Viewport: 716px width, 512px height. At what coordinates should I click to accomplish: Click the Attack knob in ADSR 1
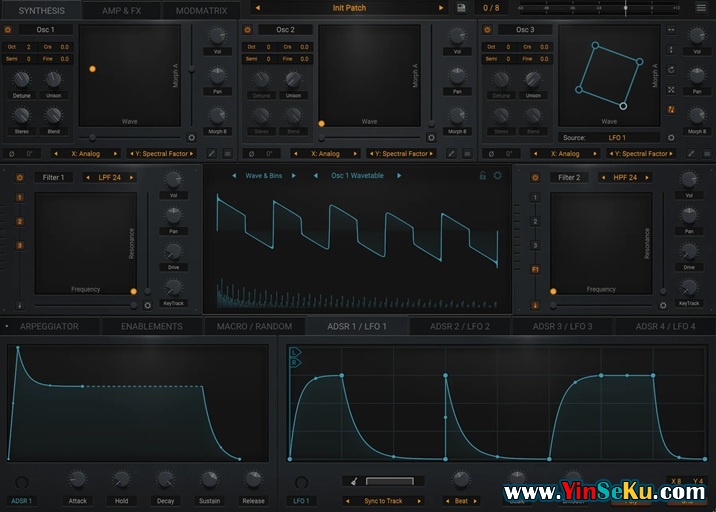coord(77,480)
